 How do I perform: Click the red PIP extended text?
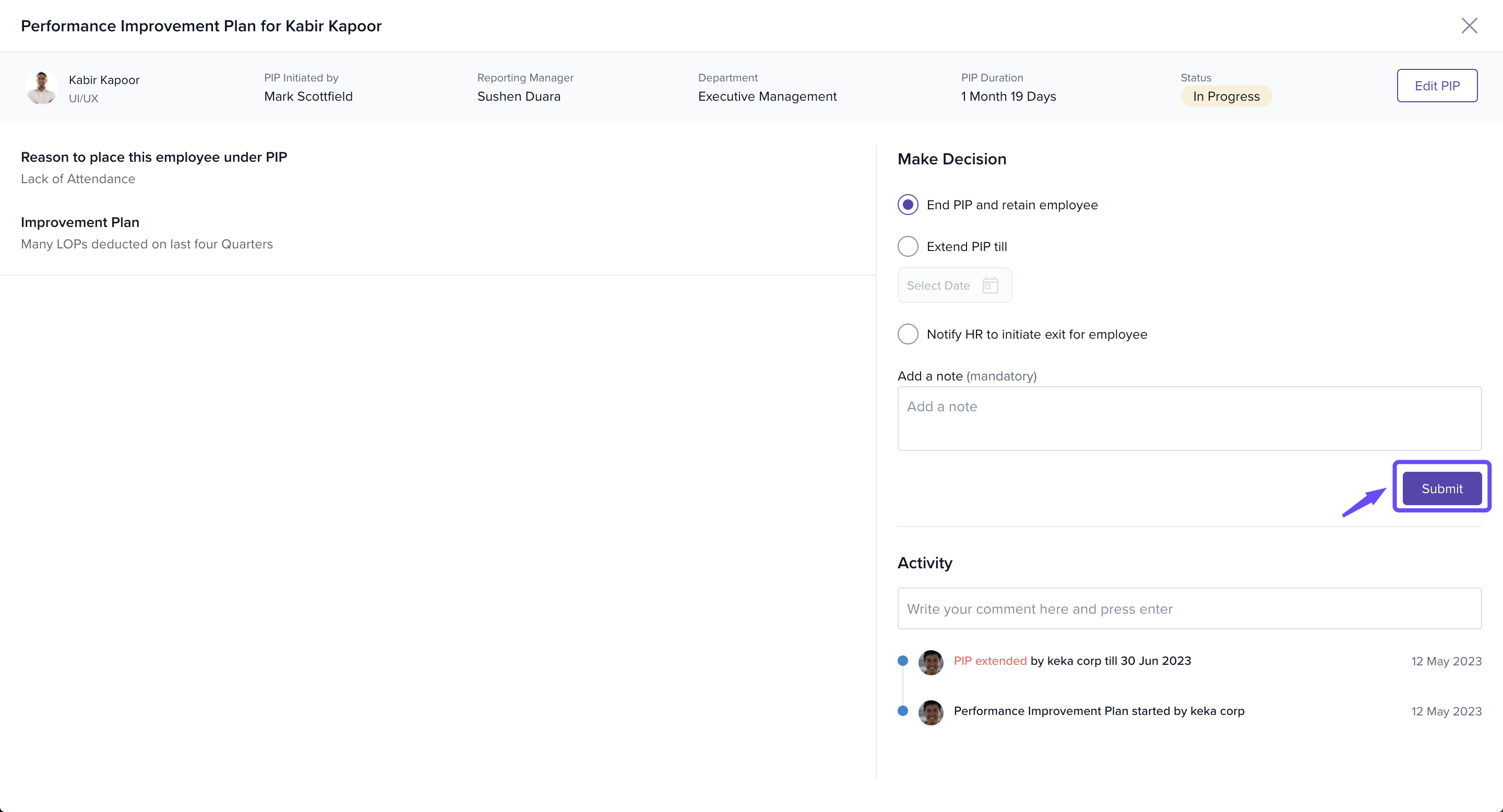click(x=989, y=661)
